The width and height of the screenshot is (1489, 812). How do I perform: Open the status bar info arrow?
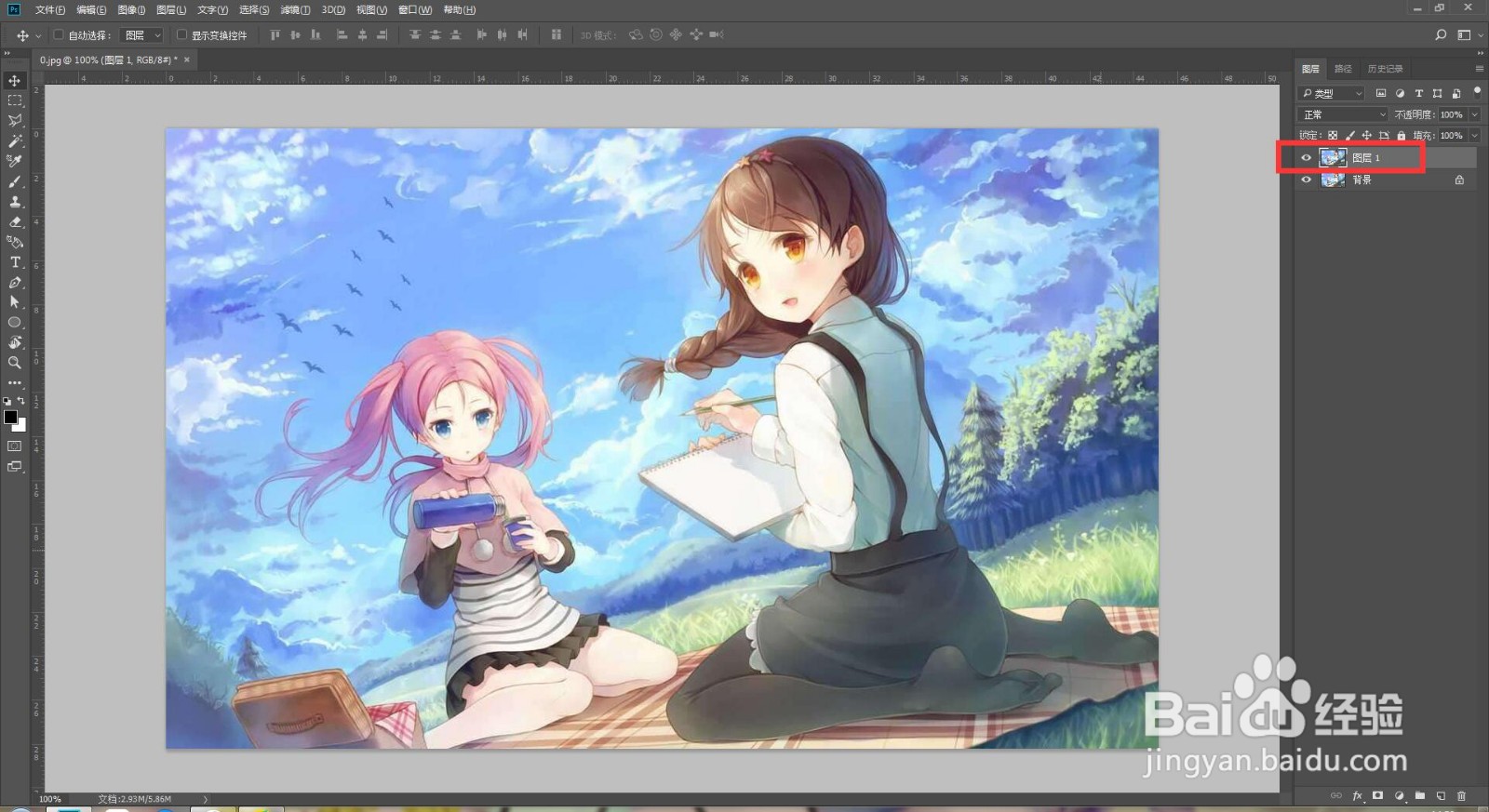[x=206, y=799]
